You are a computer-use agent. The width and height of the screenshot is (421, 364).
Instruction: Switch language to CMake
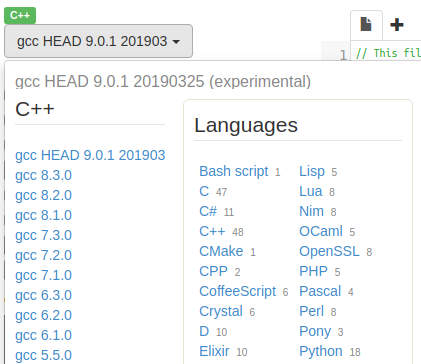[x=221, y=251]
